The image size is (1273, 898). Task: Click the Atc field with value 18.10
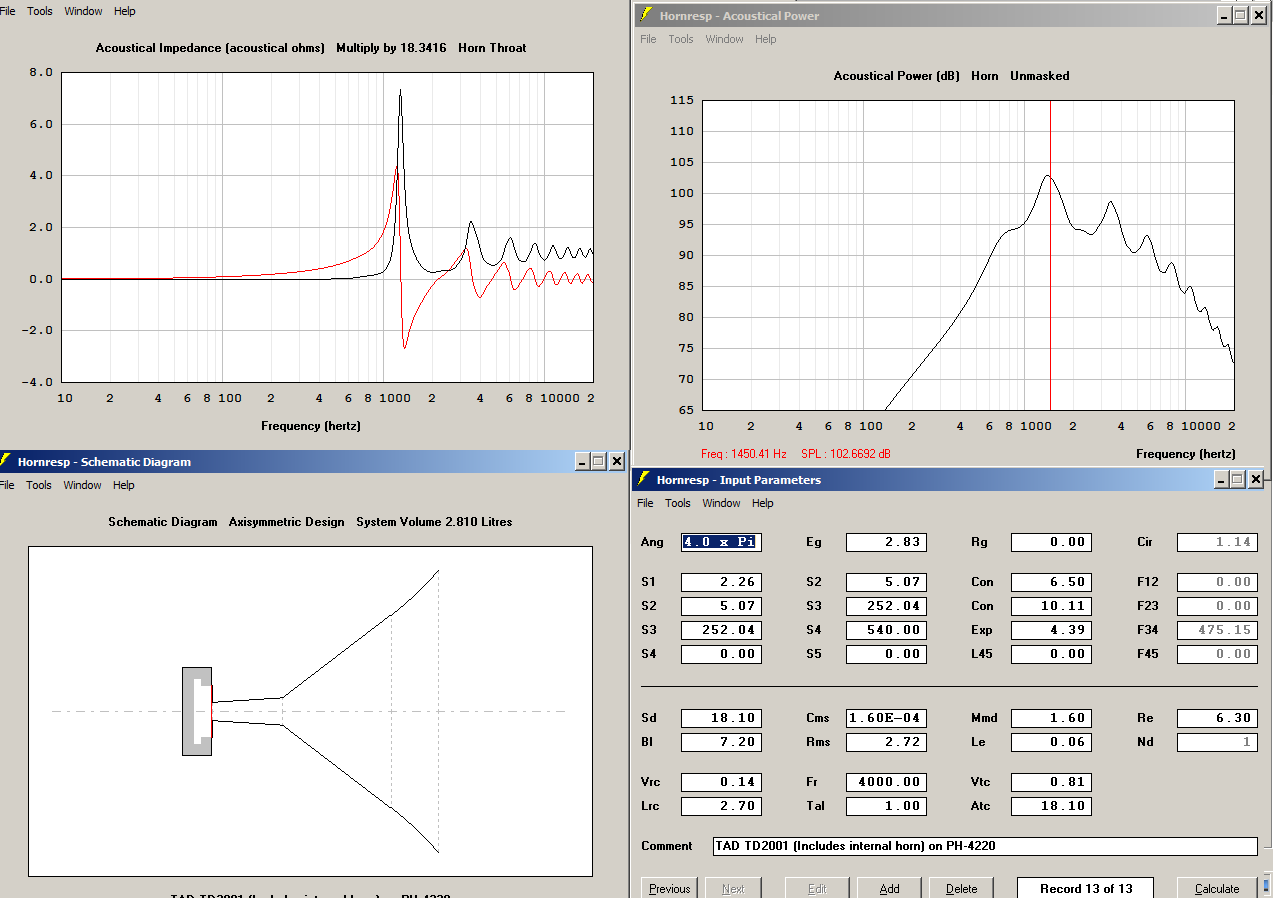pyautogui.click(x=1051, y=806)
